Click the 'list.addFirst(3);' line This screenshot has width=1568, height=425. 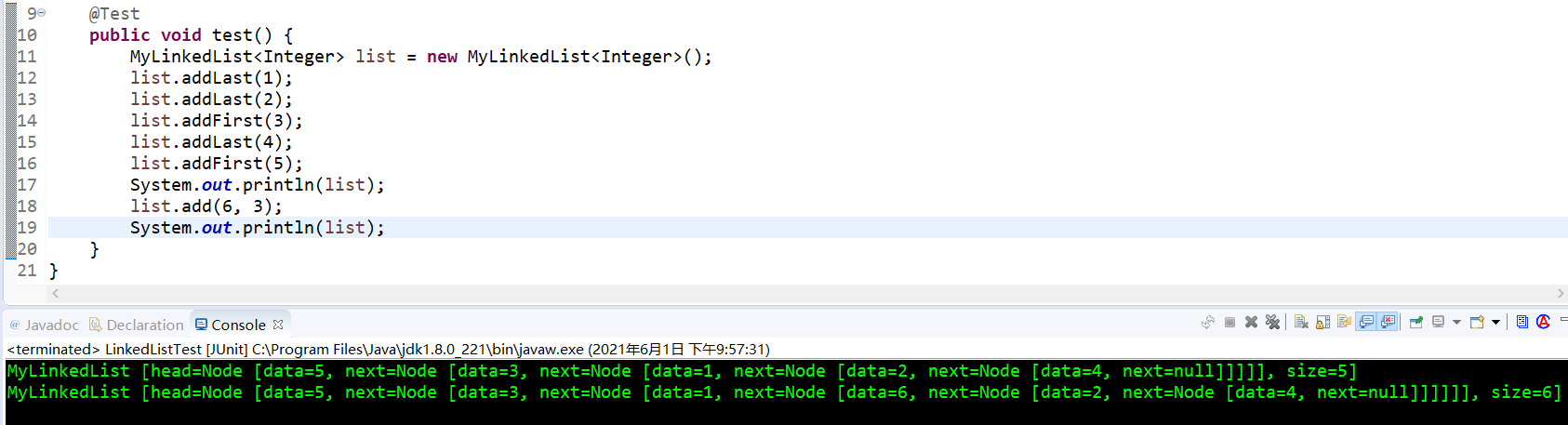point(216,121)
